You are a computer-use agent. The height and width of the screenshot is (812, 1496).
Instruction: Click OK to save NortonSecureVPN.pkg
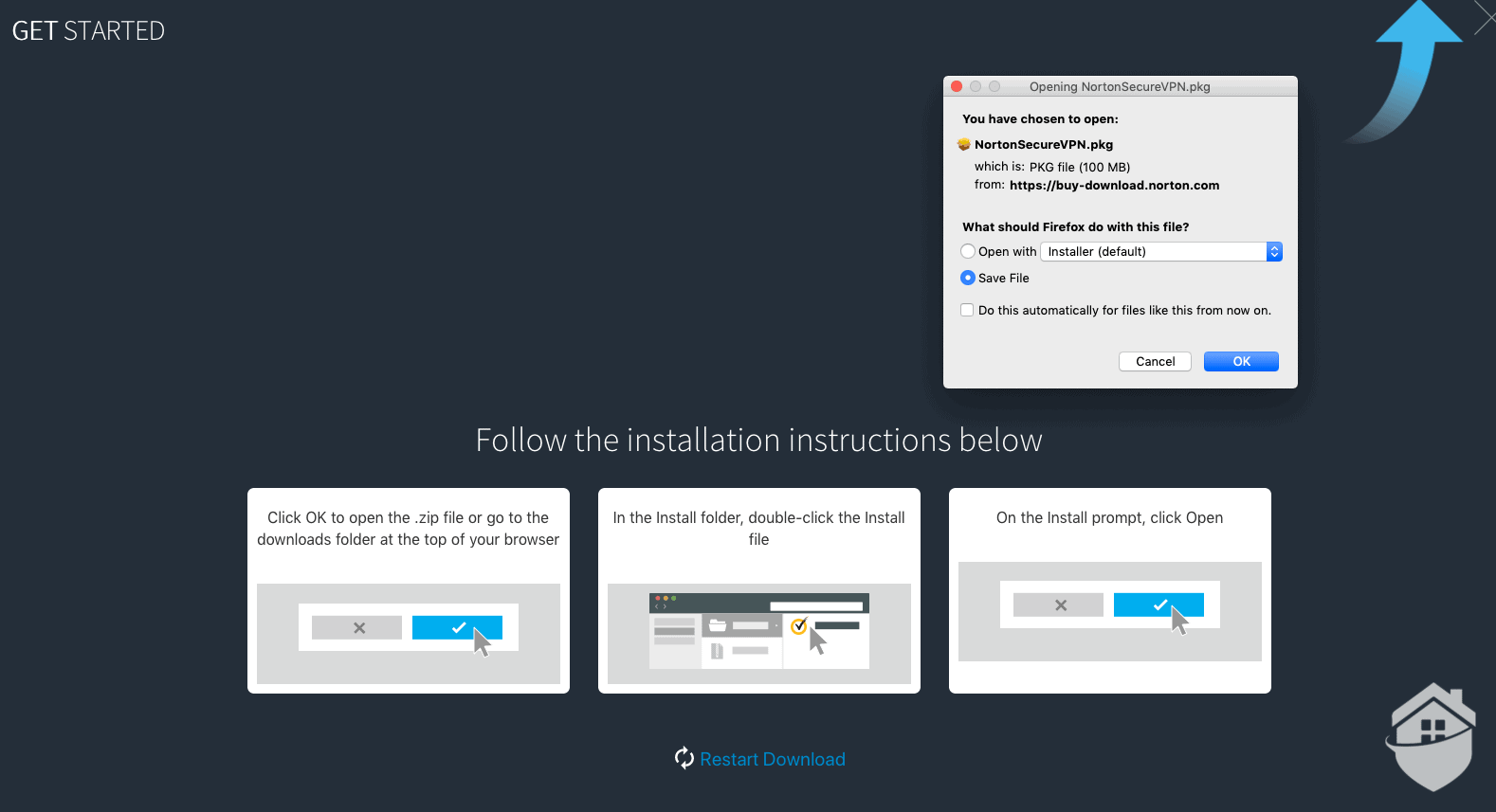1241,361
